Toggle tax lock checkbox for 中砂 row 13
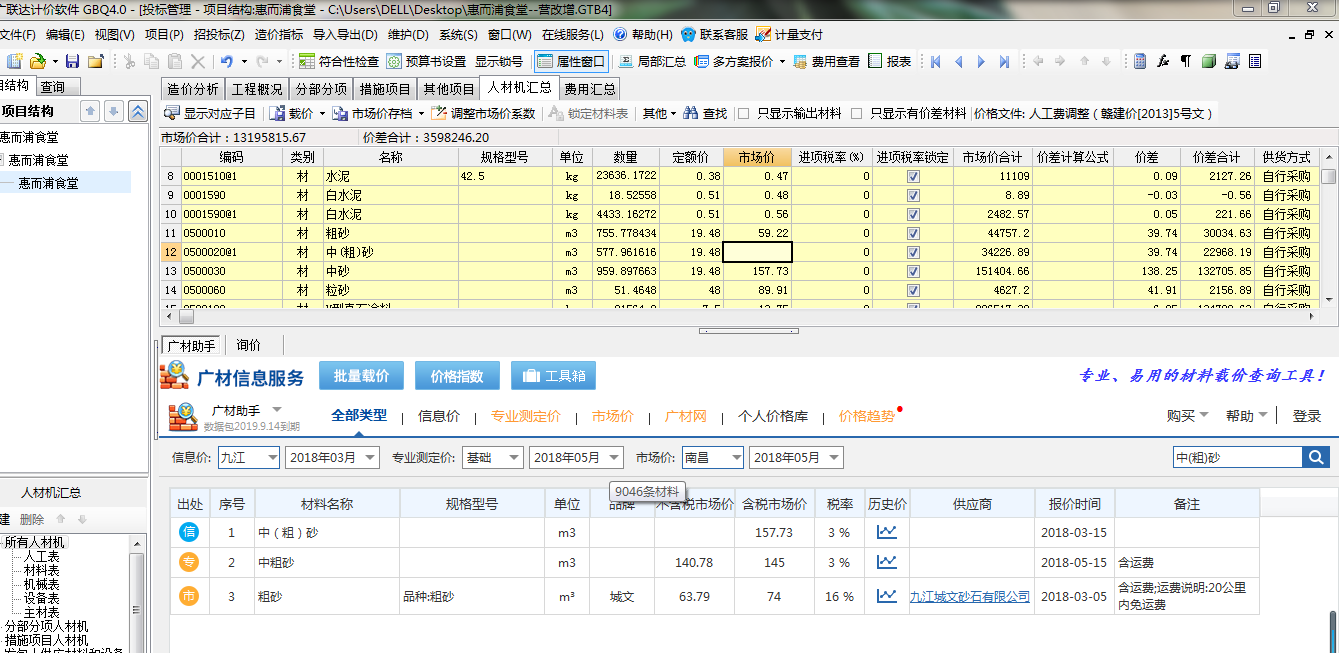This screenshot has width=1339, height=653. point(913,271)
